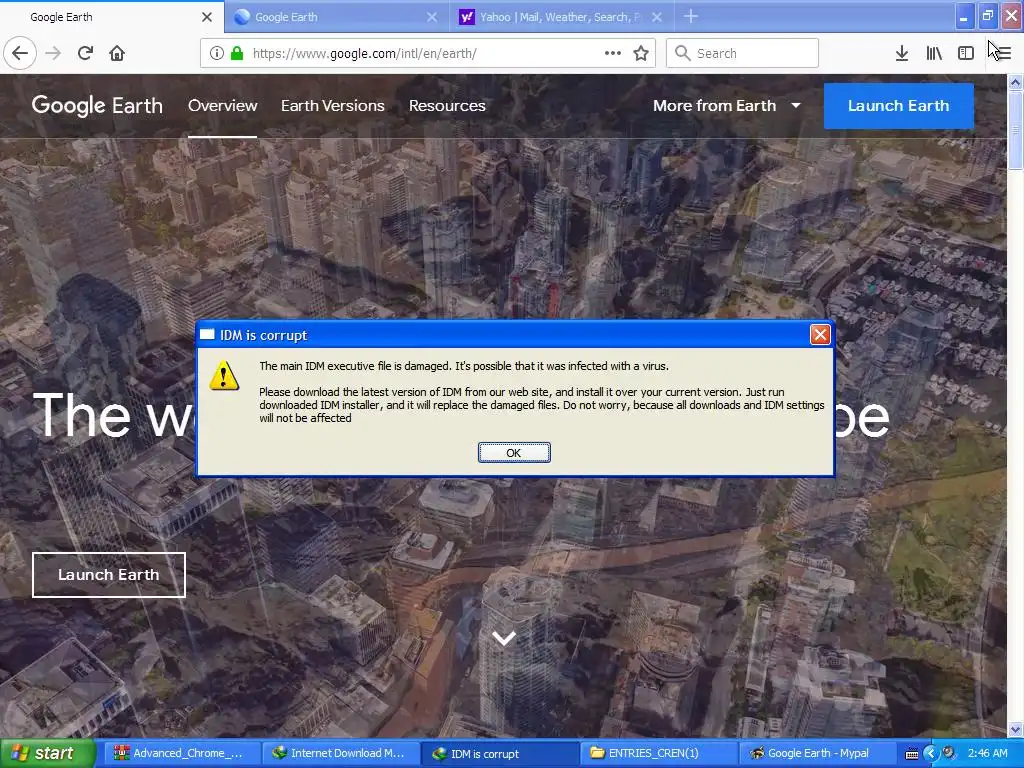This screenshot has height=768, width=1024.
Task: Bookmark this page with the star icon
Action: (x=641, y=53)
